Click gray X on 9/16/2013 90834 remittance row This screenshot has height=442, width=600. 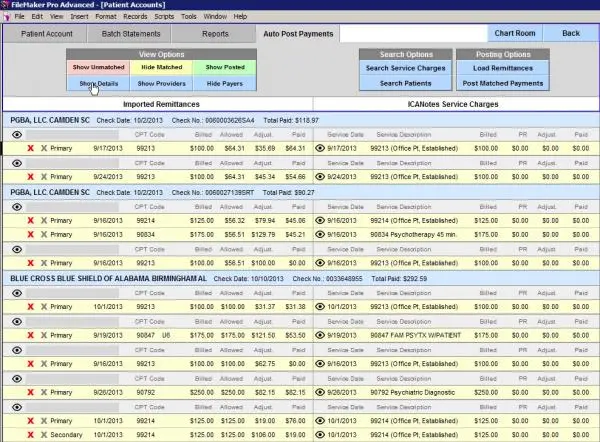(x=44, y=235)
